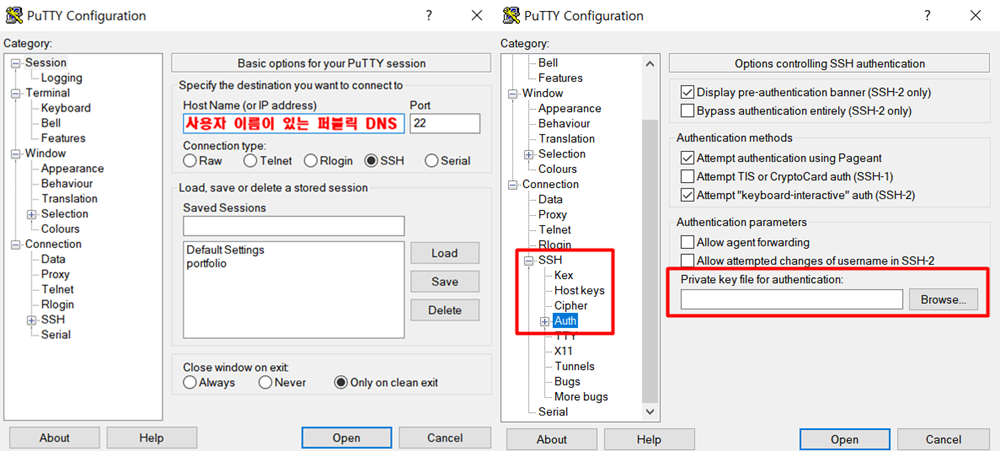The image size is (1000, 451).
Task: Click PuTTY icon in left window title bar
Action: [x=13, y=15]
